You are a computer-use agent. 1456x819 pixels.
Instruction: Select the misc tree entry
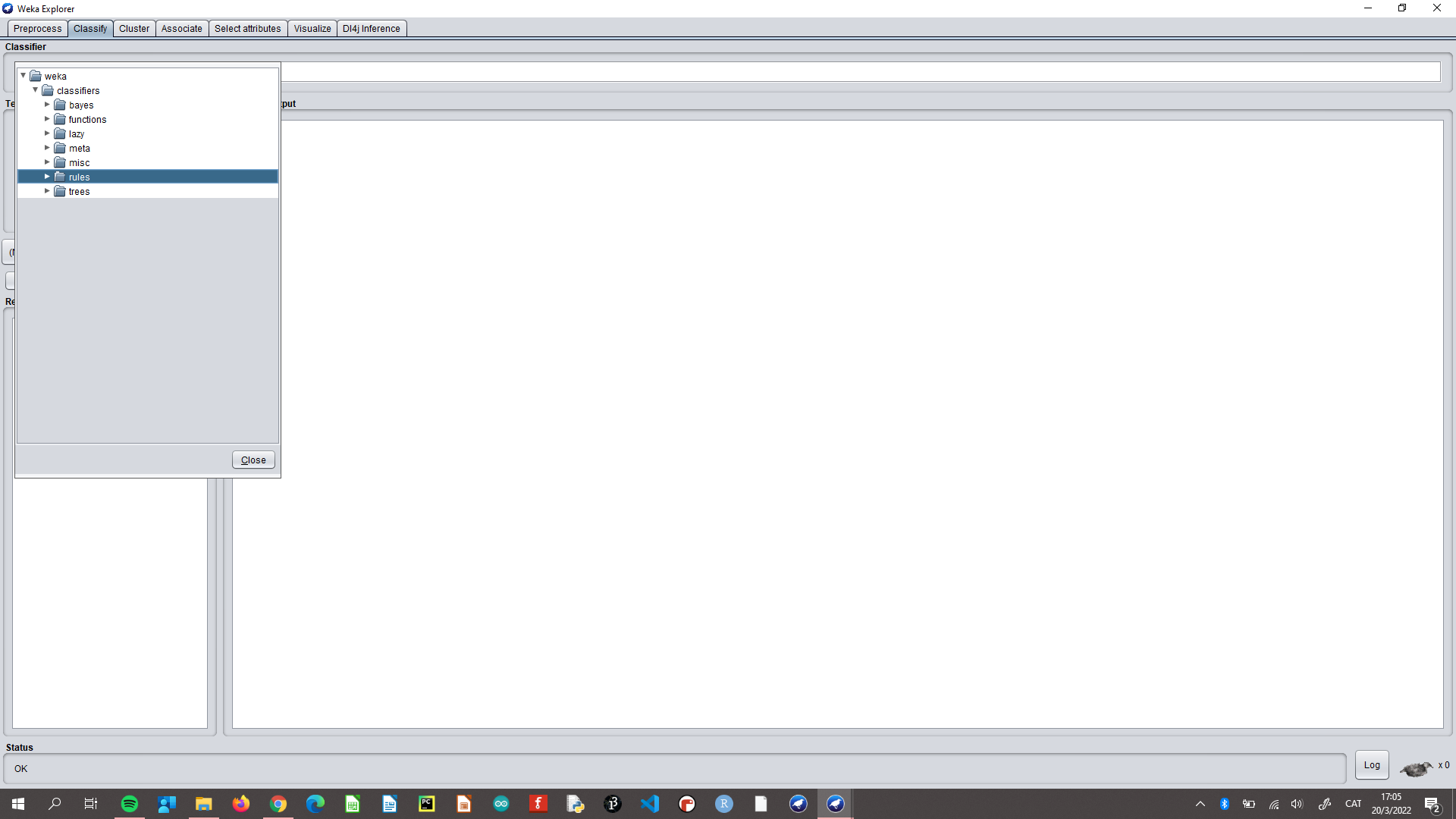tap(79, 163)
